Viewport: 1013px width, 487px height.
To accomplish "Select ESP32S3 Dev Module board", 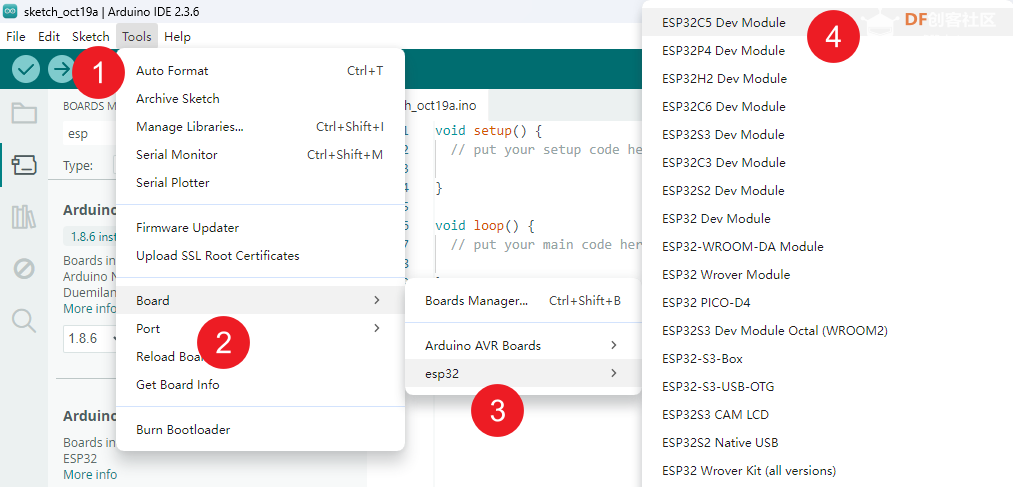I will click(723, 134).
